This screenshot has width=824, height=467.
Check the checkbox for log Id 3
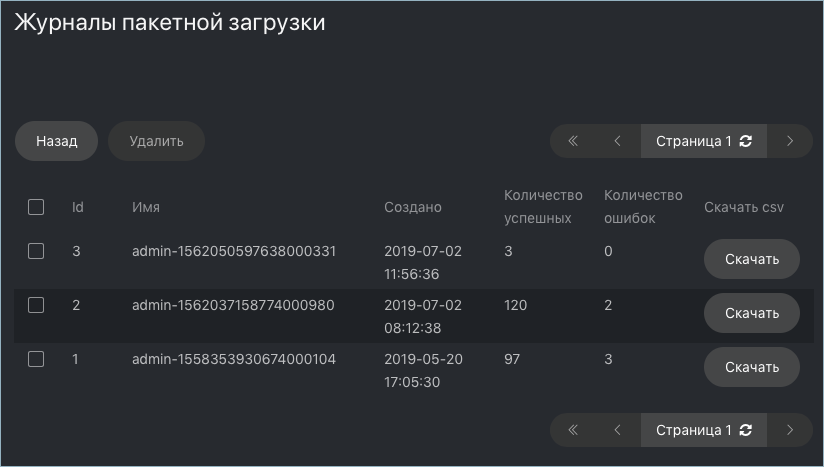[36, 251]
